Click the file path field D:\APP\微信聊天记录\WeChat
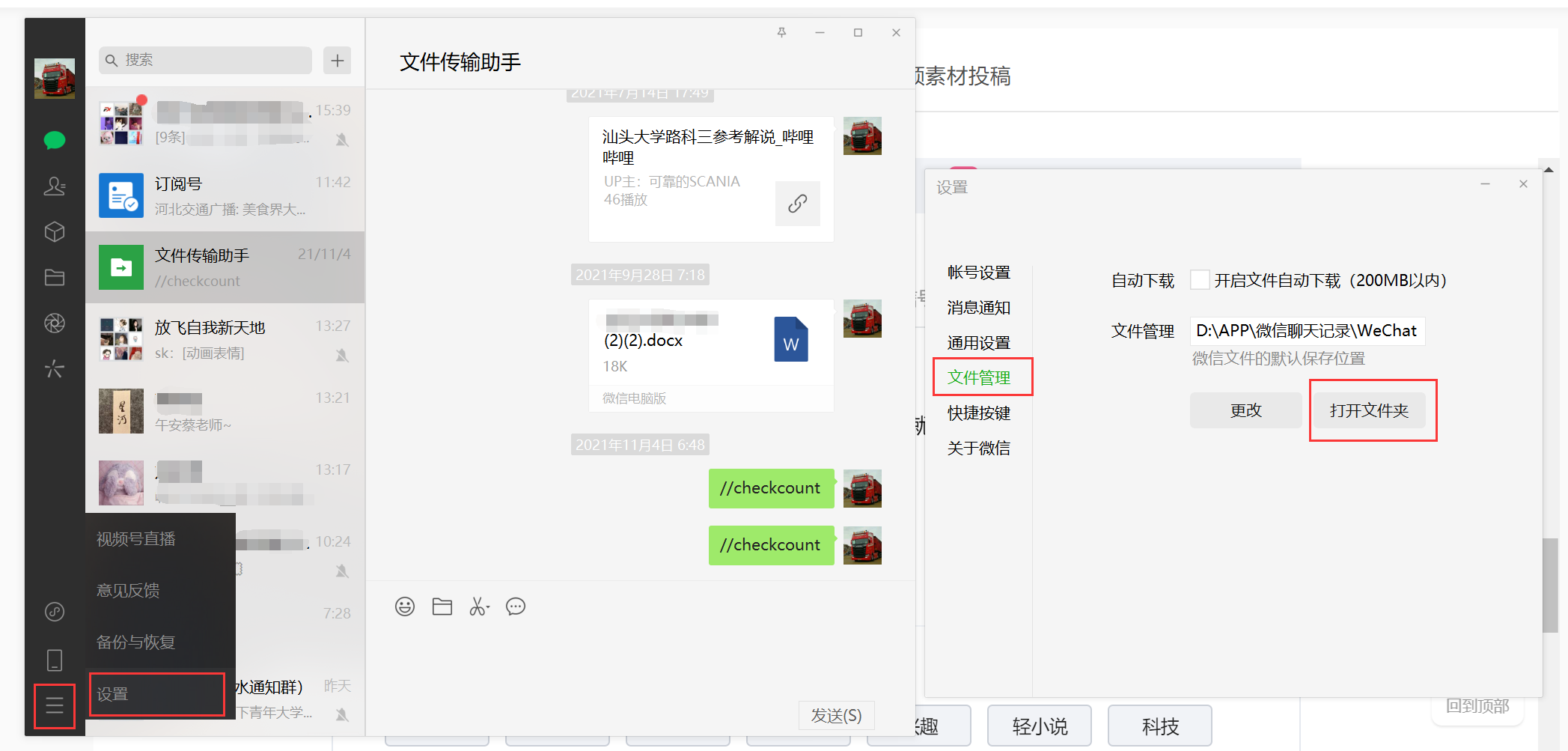The height and width of the screenshot is (751, 1568). (1307, 331)
